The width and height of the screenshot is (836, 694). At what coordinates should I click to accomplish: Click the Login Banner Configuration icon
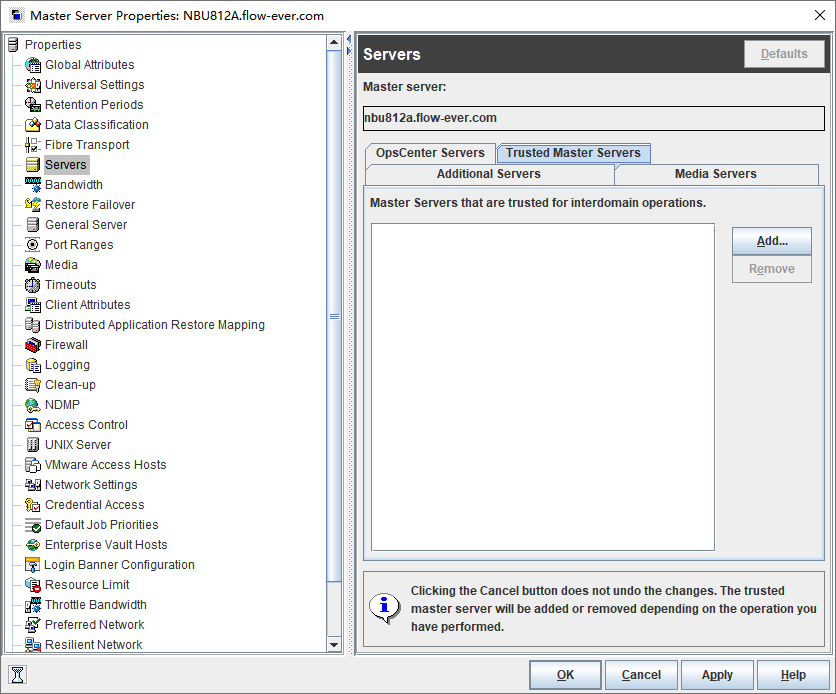33,564
